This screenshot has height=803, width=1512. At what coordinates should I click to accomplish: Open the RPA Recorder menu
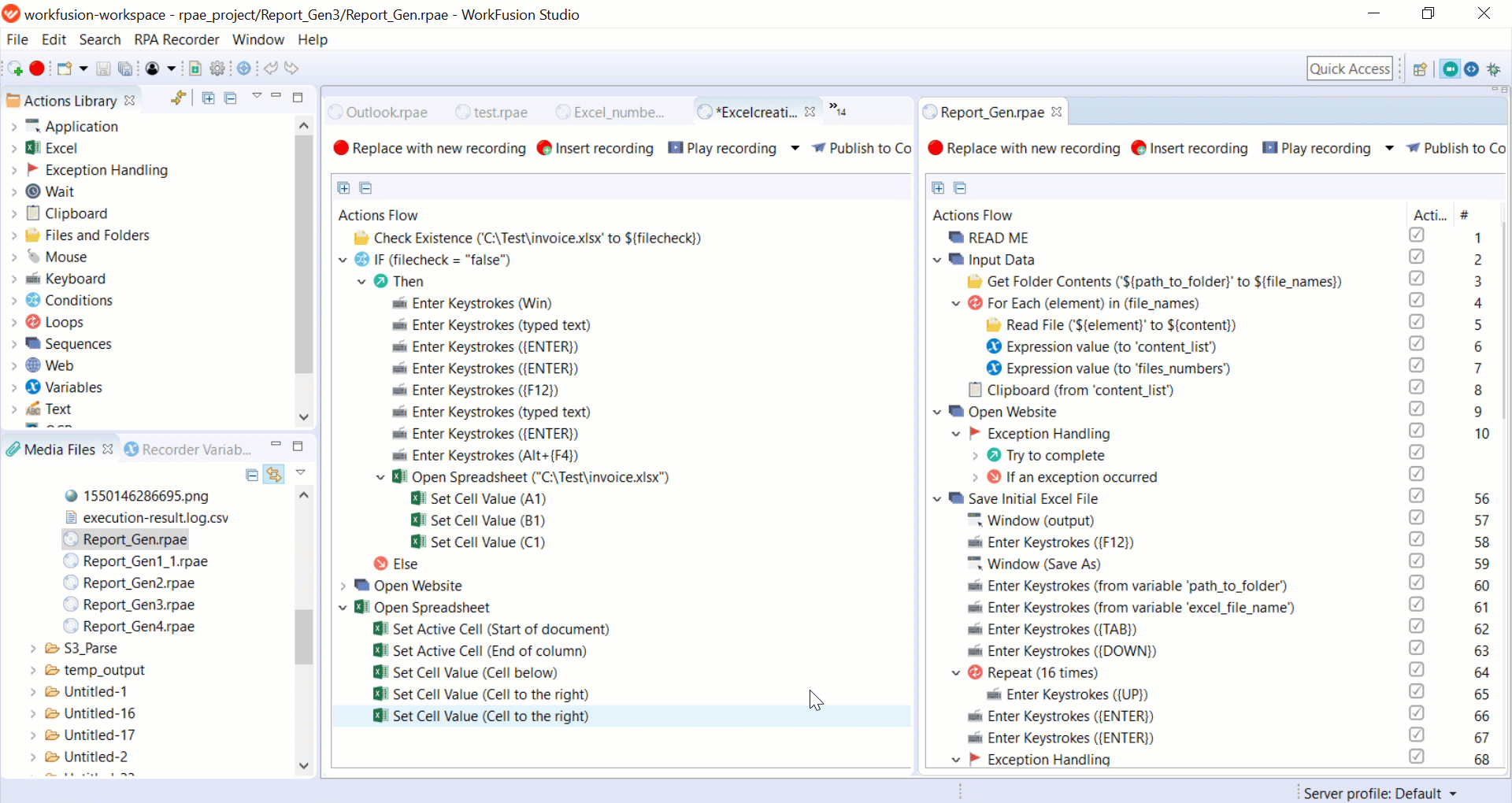click(176, 39)
